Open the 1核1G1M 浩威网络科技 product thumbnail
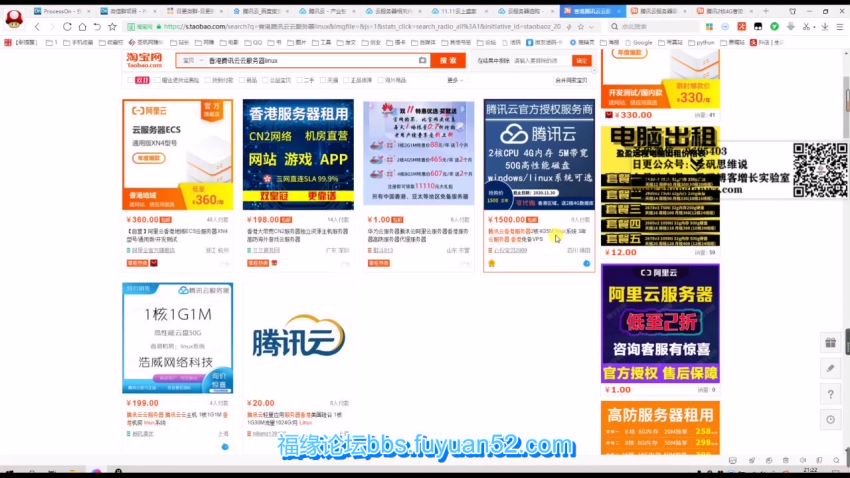850x478 pixels. pos(178,338)
